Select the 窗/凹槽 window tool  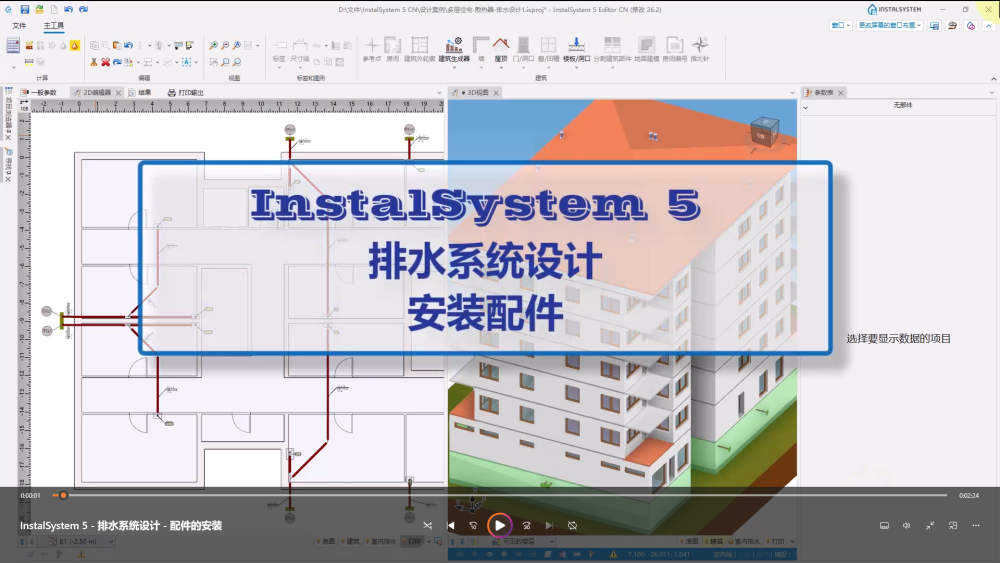(548, 50)
